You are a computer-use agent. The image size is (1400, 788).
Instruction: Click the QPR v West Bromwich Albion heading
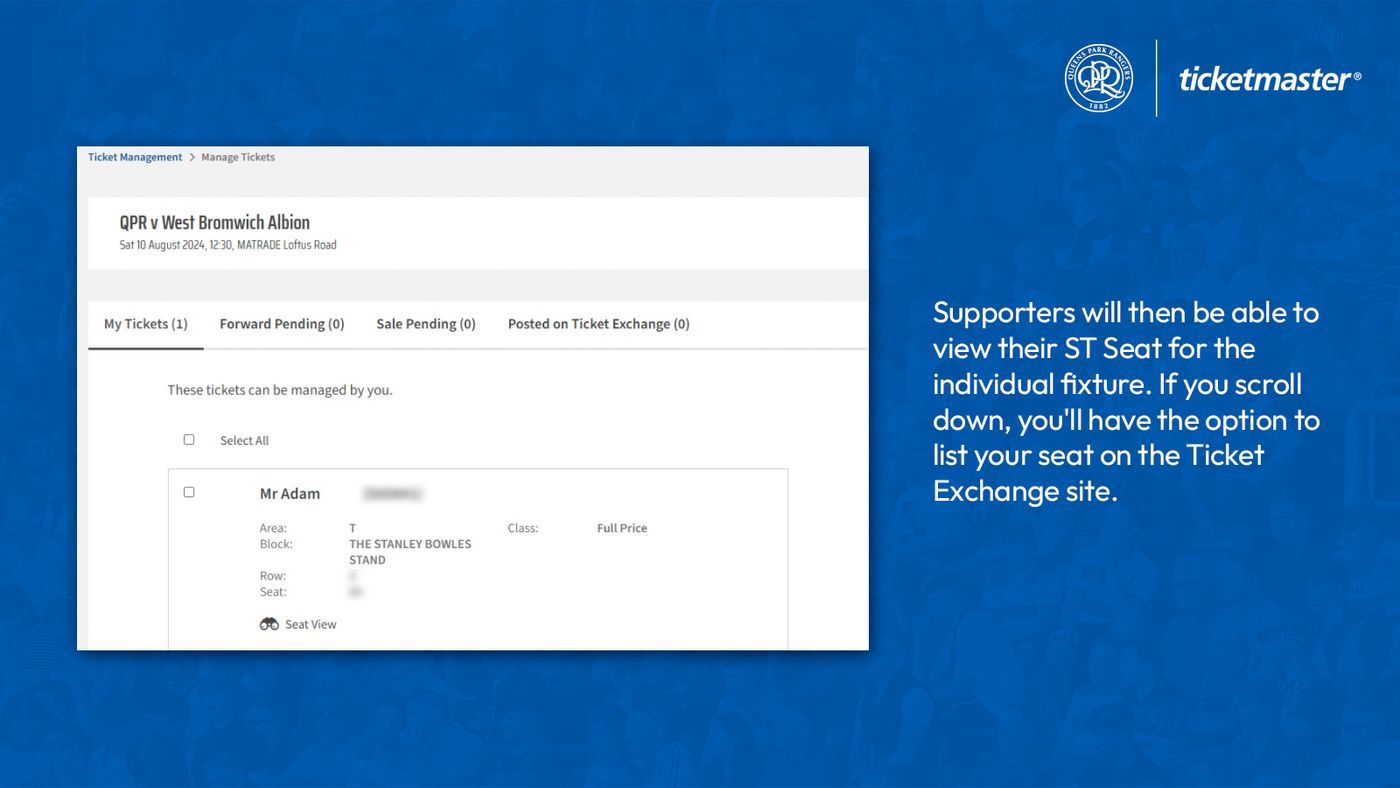216,222
